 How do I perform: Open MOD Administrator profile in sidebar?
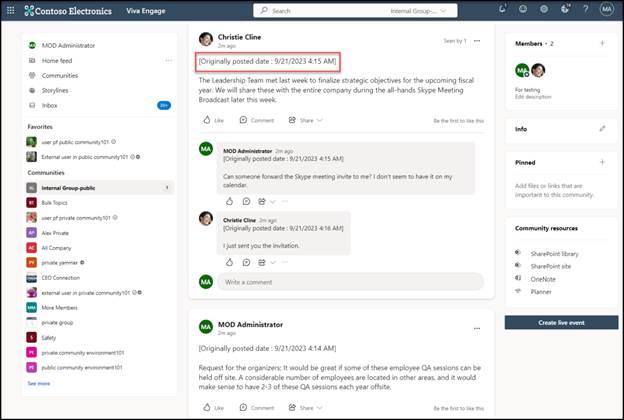(x=68, y=45)
